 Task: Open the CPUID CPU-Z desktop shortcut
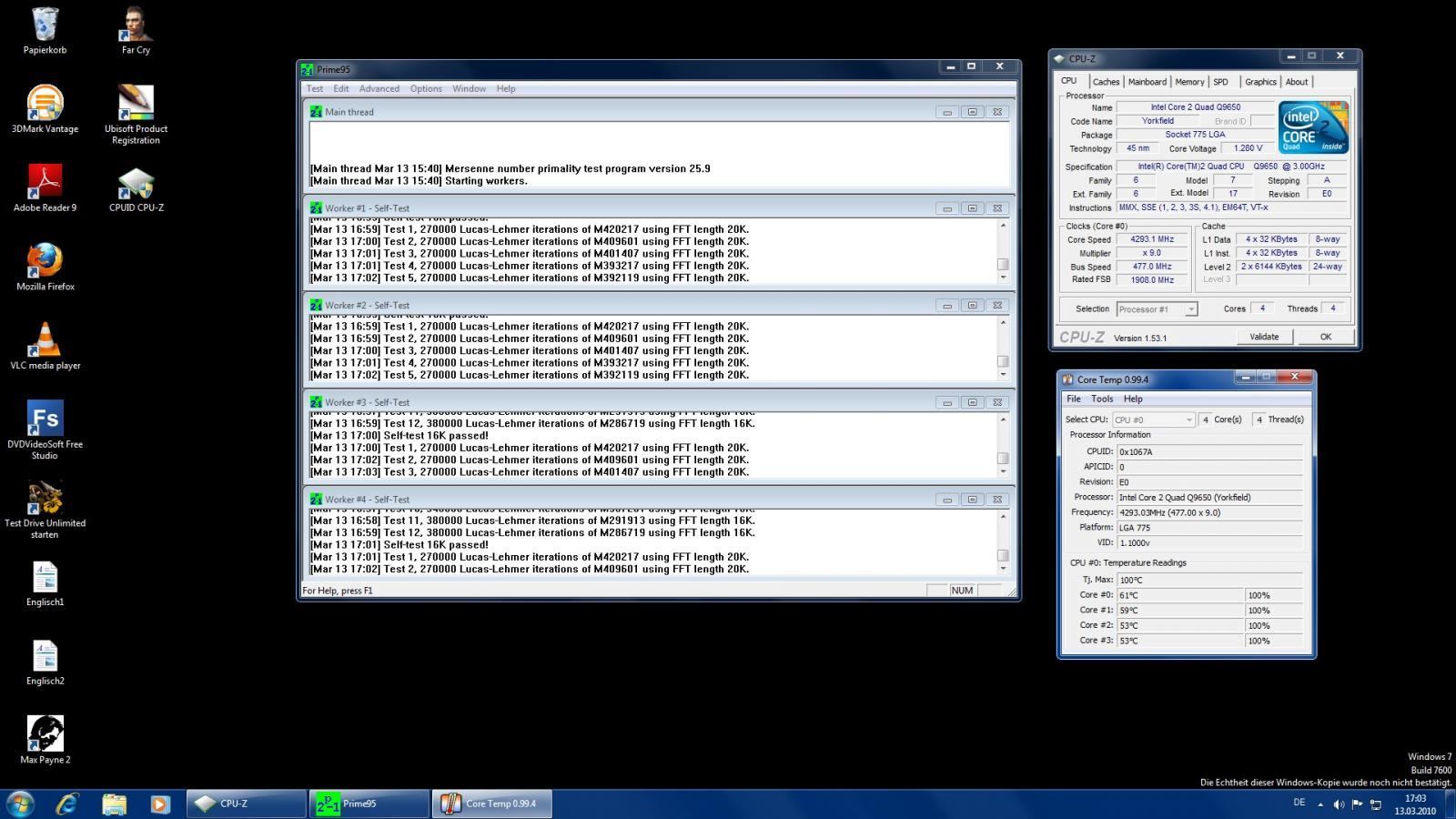[x=136, y=182]
